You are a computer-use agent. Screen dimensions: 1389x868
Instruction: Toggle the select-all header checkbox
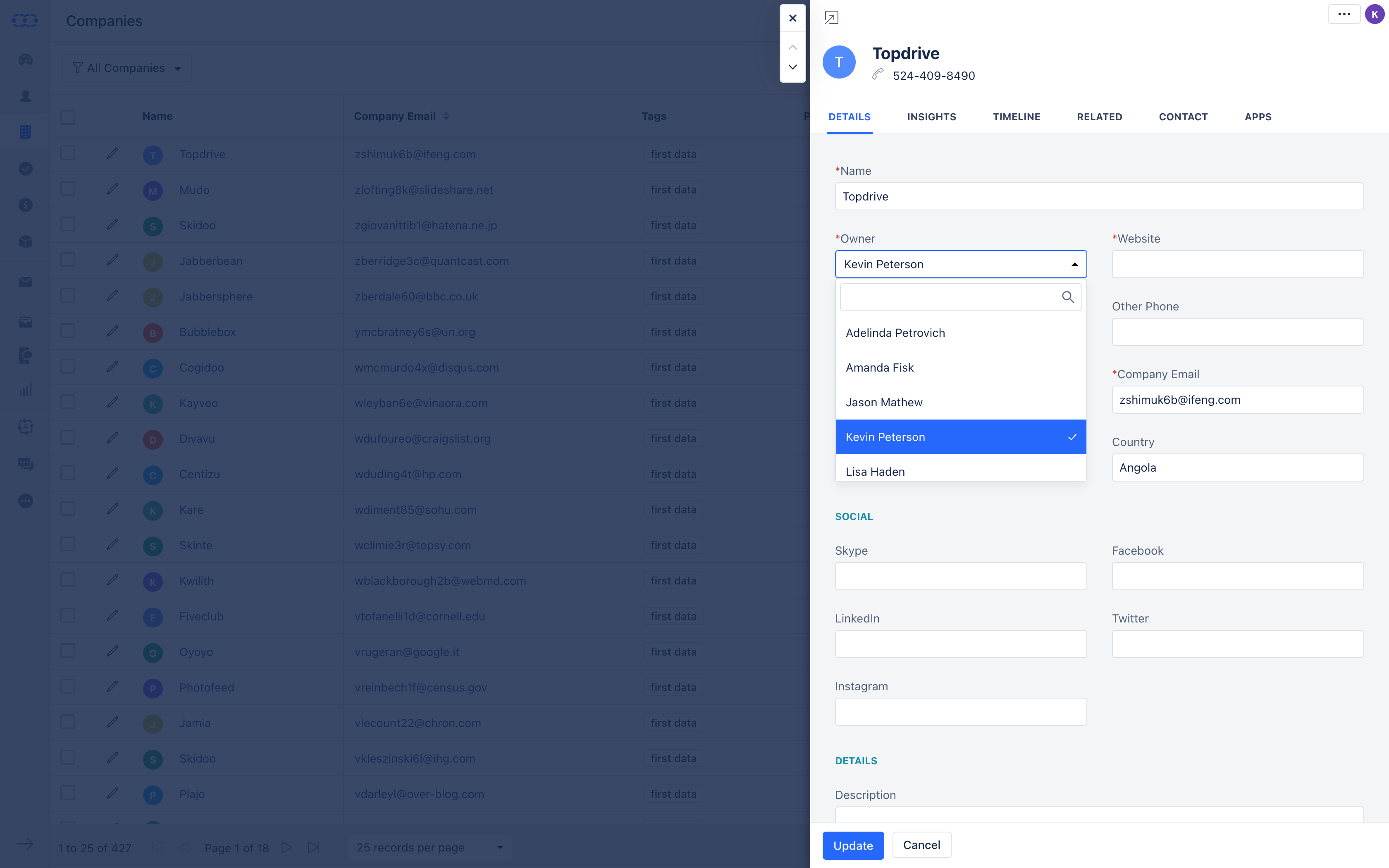tap(68, 117)
